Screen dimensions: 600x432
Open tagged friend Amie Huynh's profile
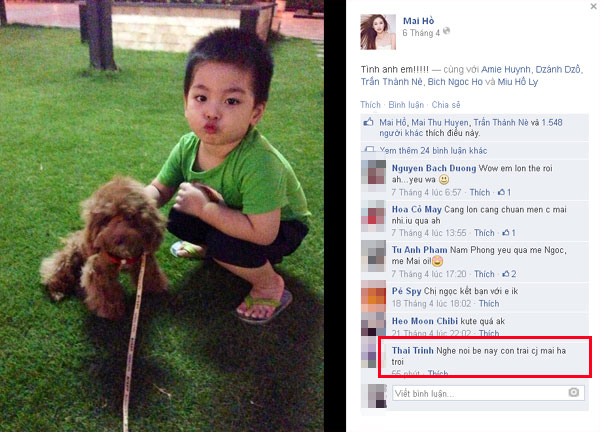(505, 69)
